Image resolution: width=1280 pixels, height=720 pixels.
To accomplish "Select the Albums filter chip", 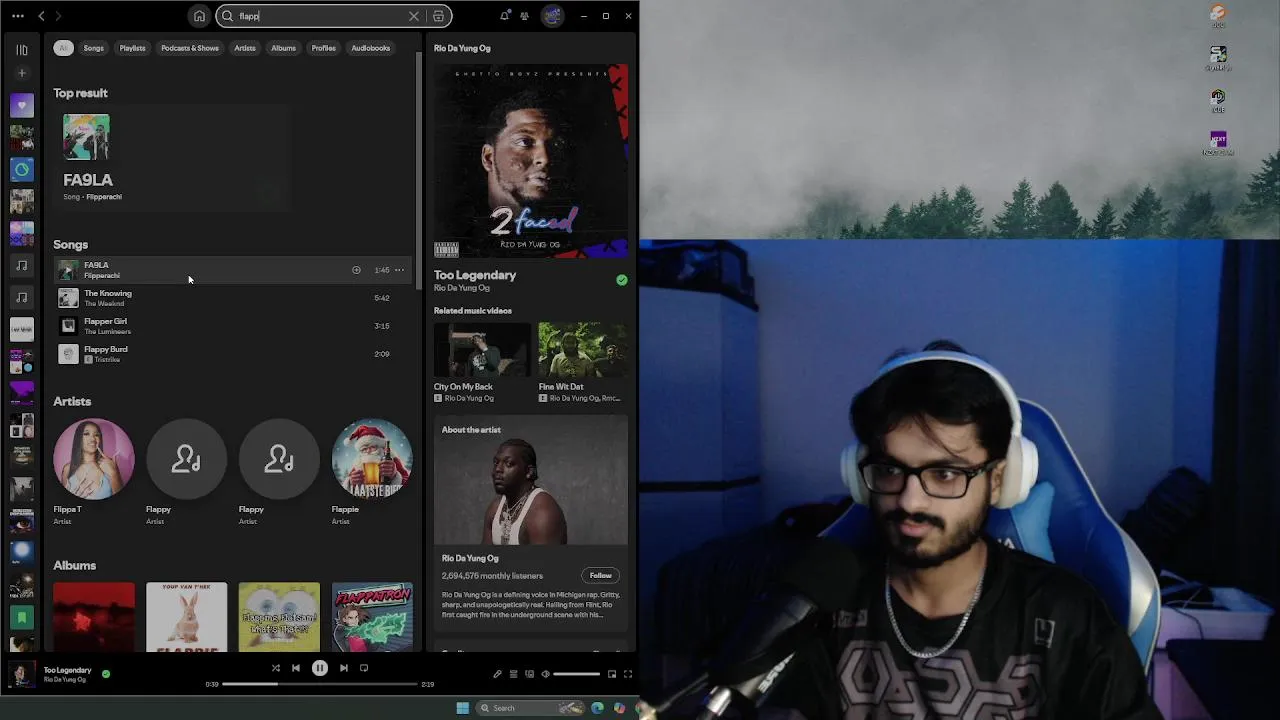I will (x=283, y=48).
